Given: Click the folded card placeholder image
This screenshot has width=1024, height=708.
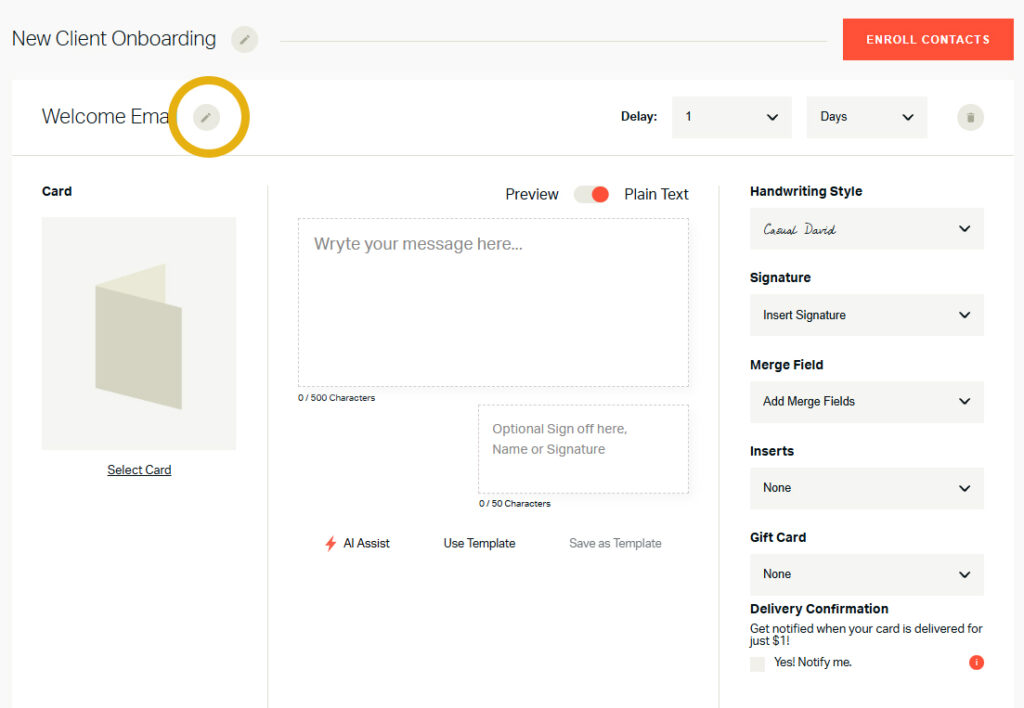Looking at the screenshot, I should 139,334.
